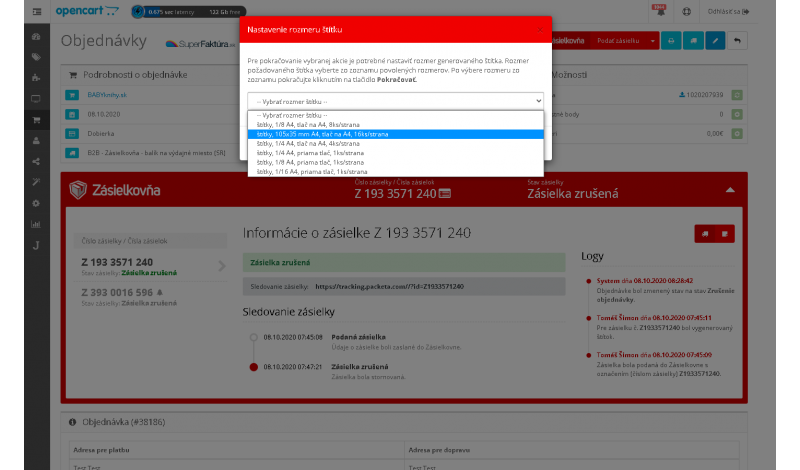Click Odhlásiť sa logout link

[728, 11]
